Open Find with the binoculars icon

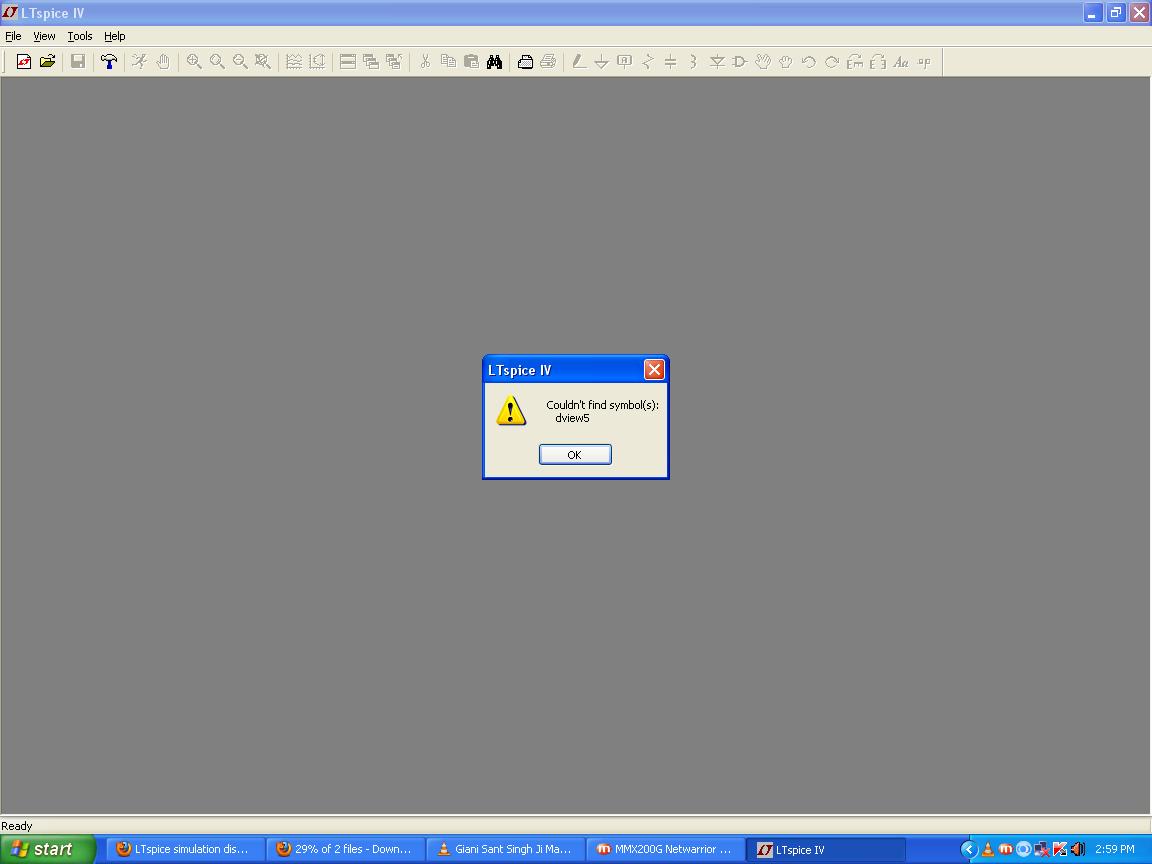[494, 62]
